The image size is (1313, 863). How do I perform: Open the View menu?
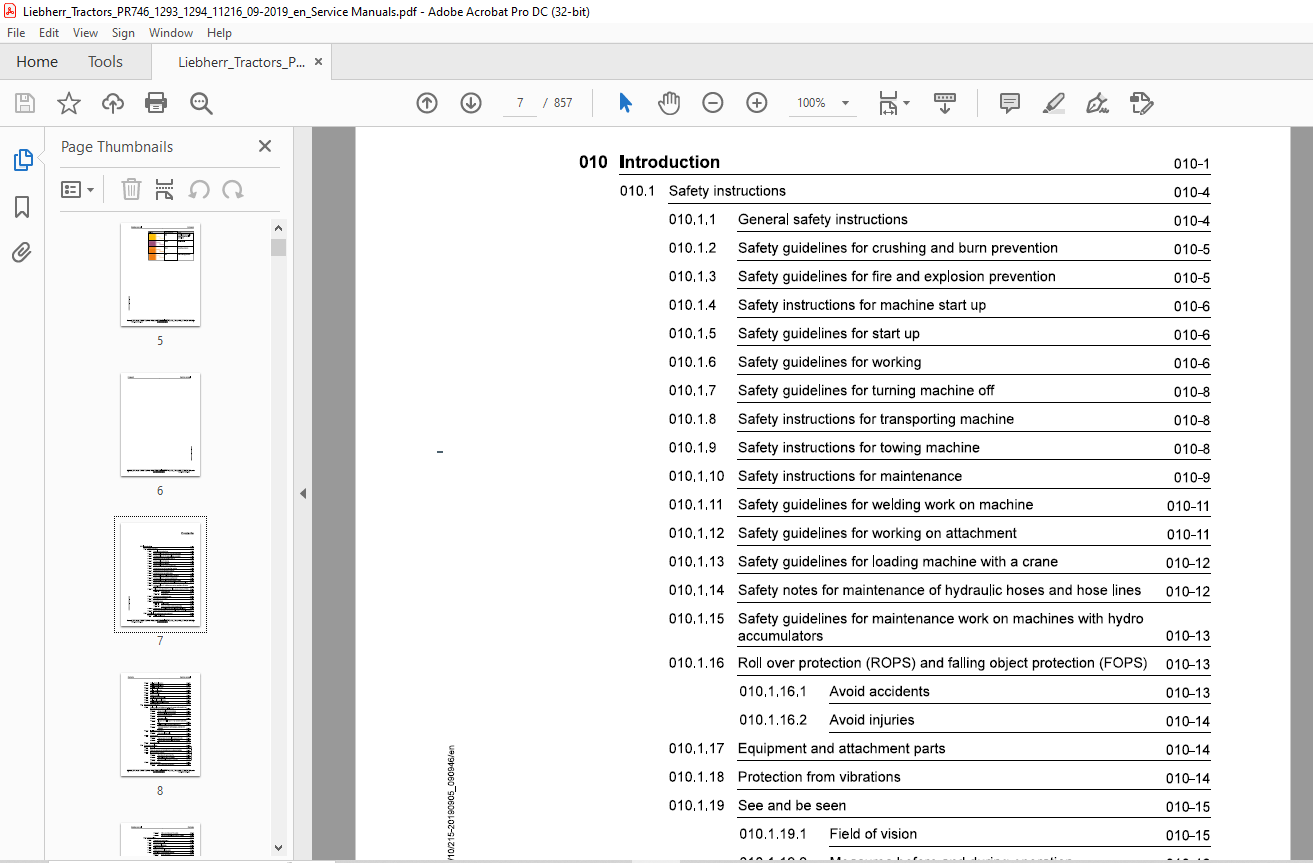86,33
